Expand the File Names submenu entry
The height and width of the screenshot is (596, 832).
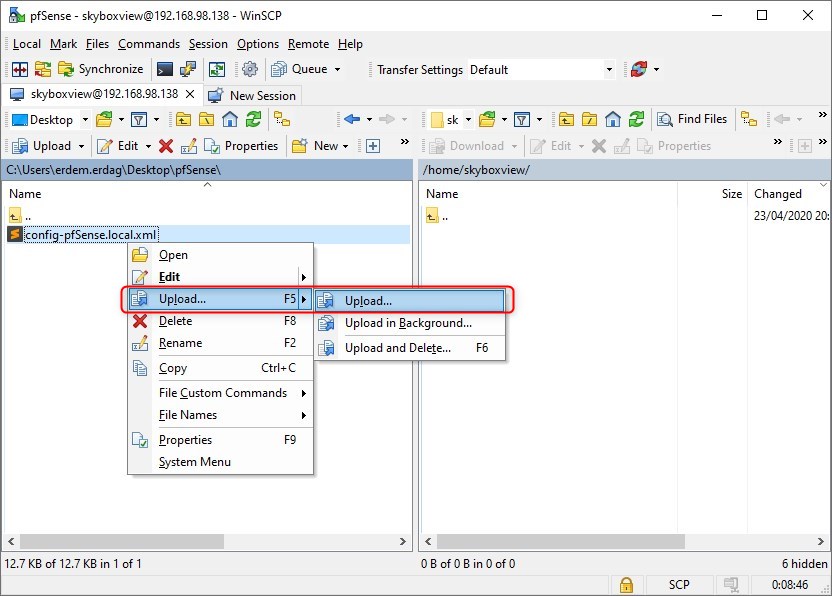(220, 415)
